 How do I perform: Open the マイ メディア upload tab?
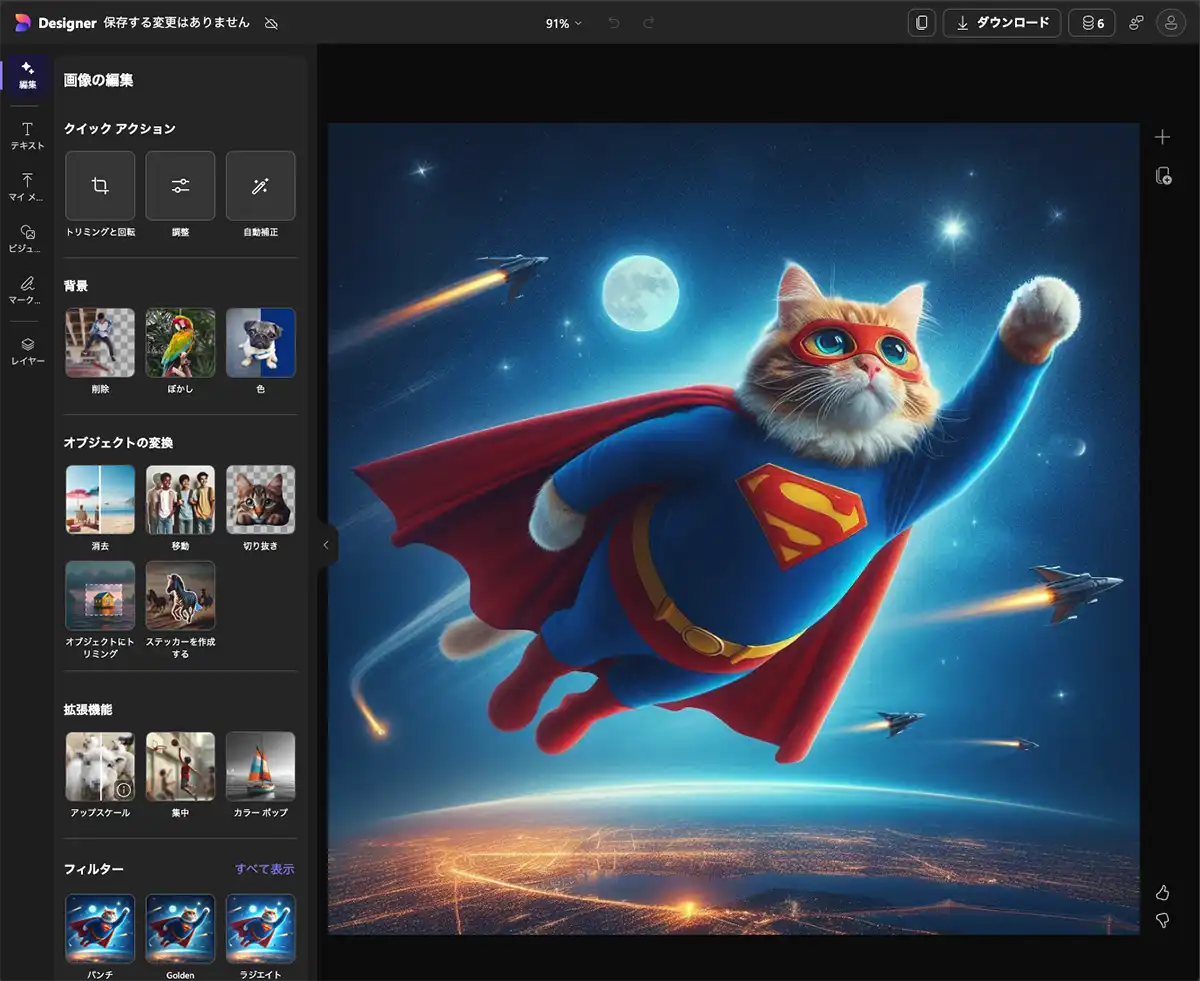[27, 187]
